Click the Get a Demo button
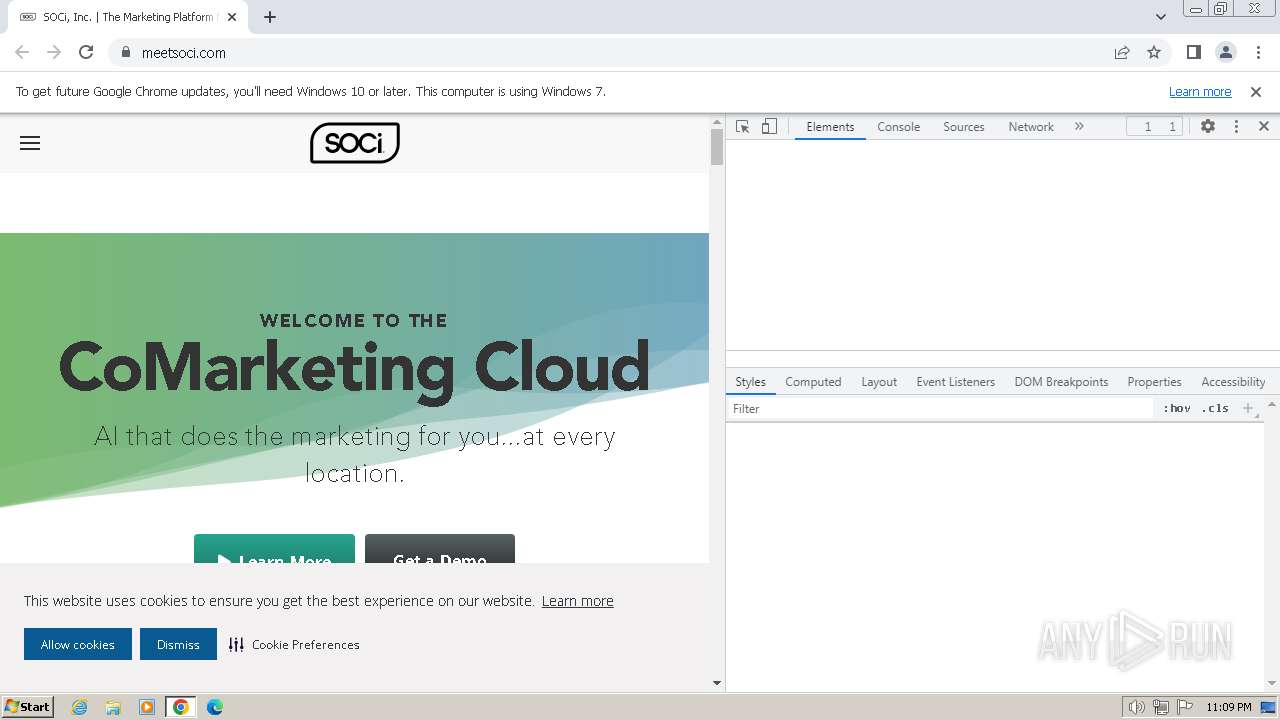Viewport: 1280px width, 720px height. (440, 549)
